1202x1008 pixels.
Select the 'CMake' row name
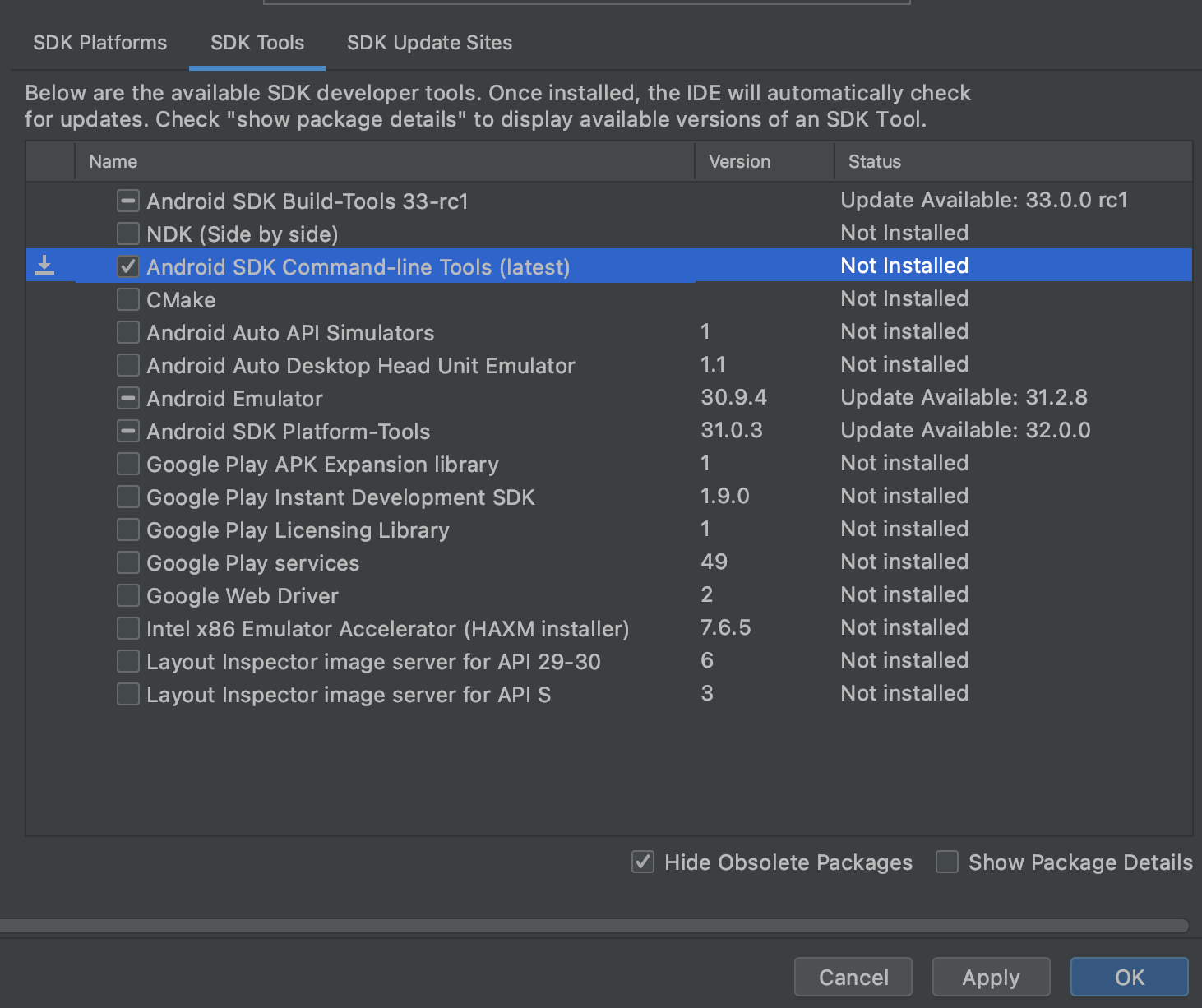tap(181, 299)
